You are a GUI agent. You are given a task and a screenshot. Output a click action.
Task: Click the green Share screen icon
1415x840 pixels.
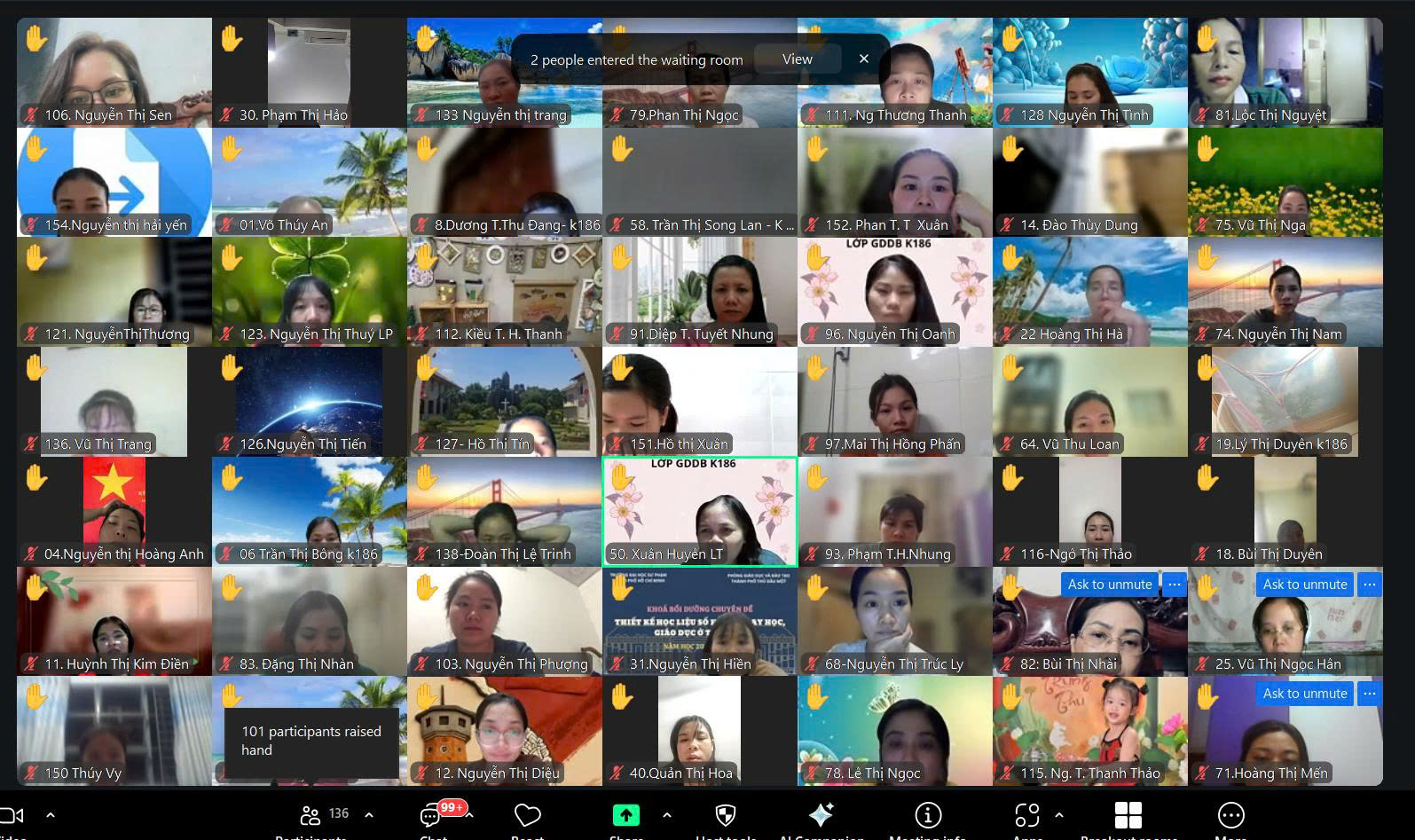[x=625, y=815]
